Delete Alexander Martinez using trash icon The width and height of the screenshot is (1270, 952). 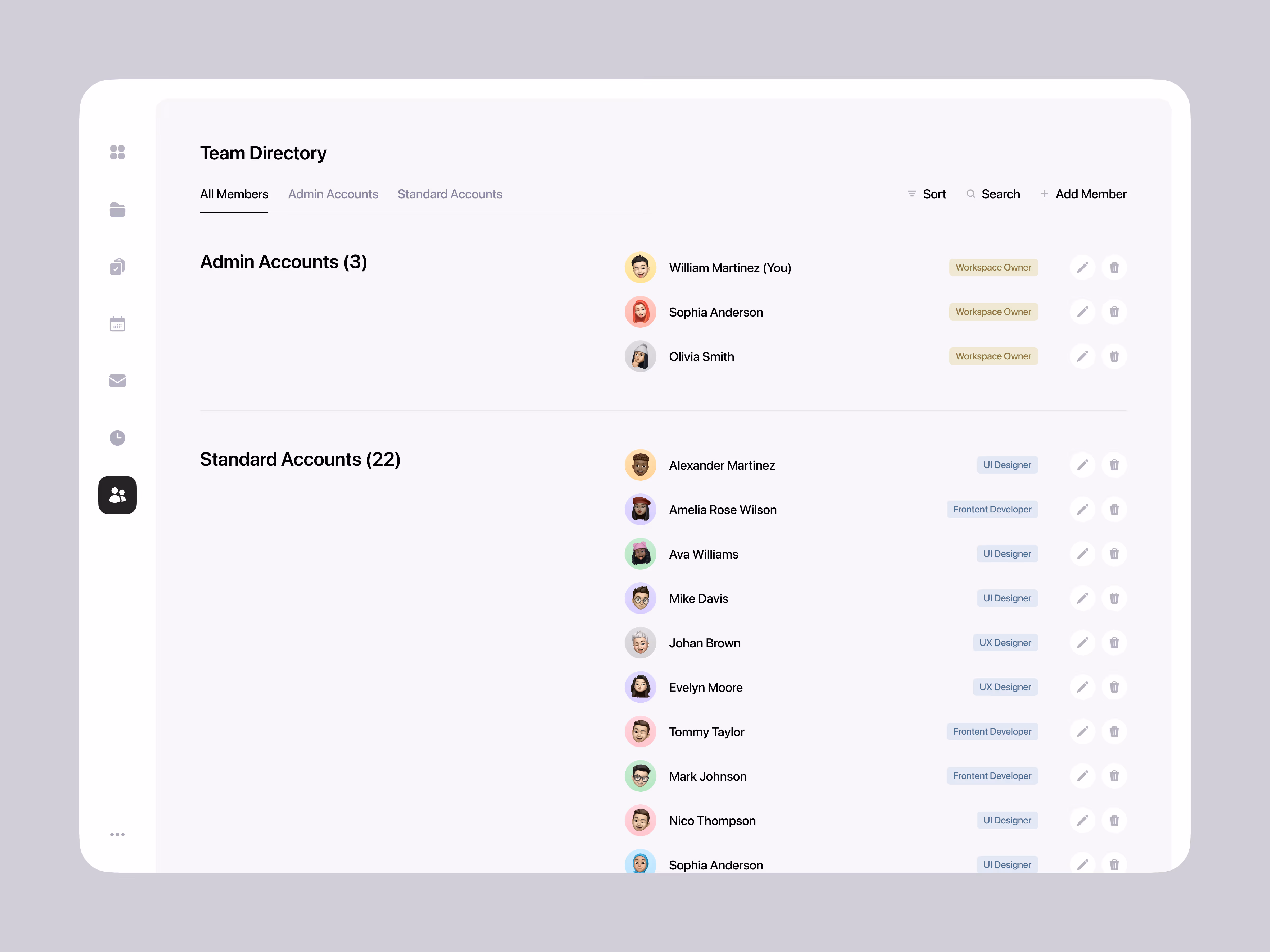(1114, 465)
